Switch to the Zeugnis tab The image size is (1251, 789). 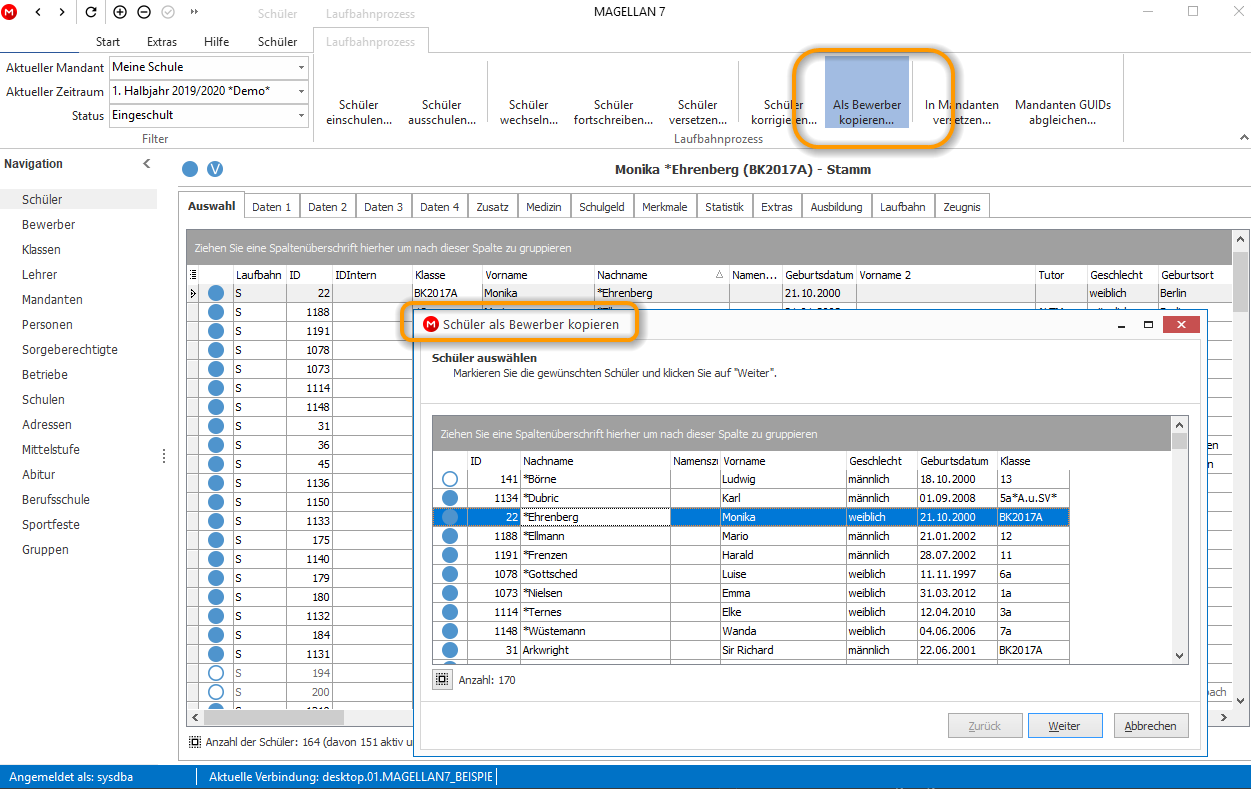961,207
